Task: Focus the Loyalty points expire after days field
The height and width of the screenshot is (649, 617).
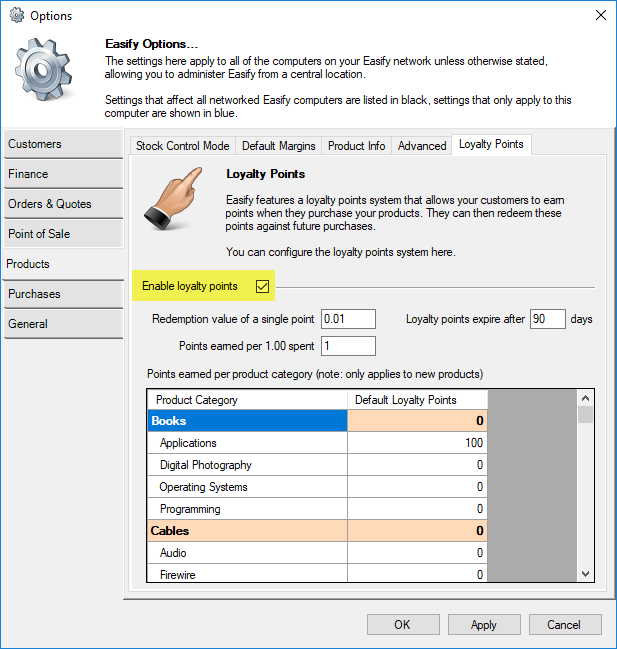Action: [547, 319]
